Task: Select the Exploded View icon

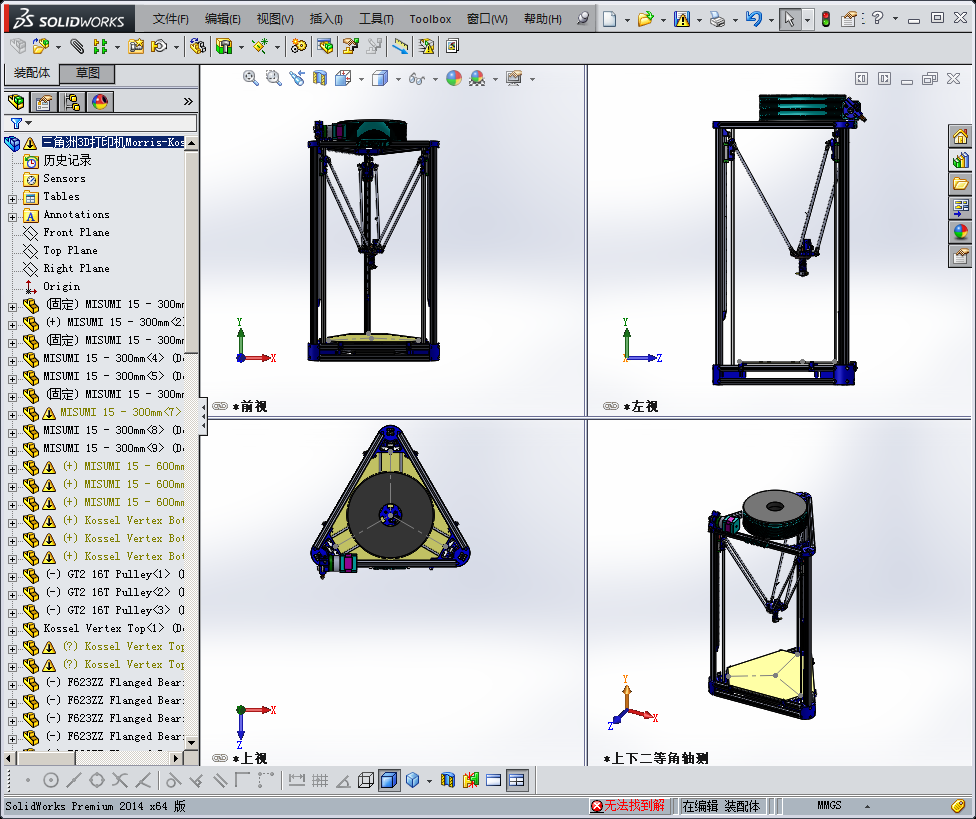Action: tap(348, 46)
